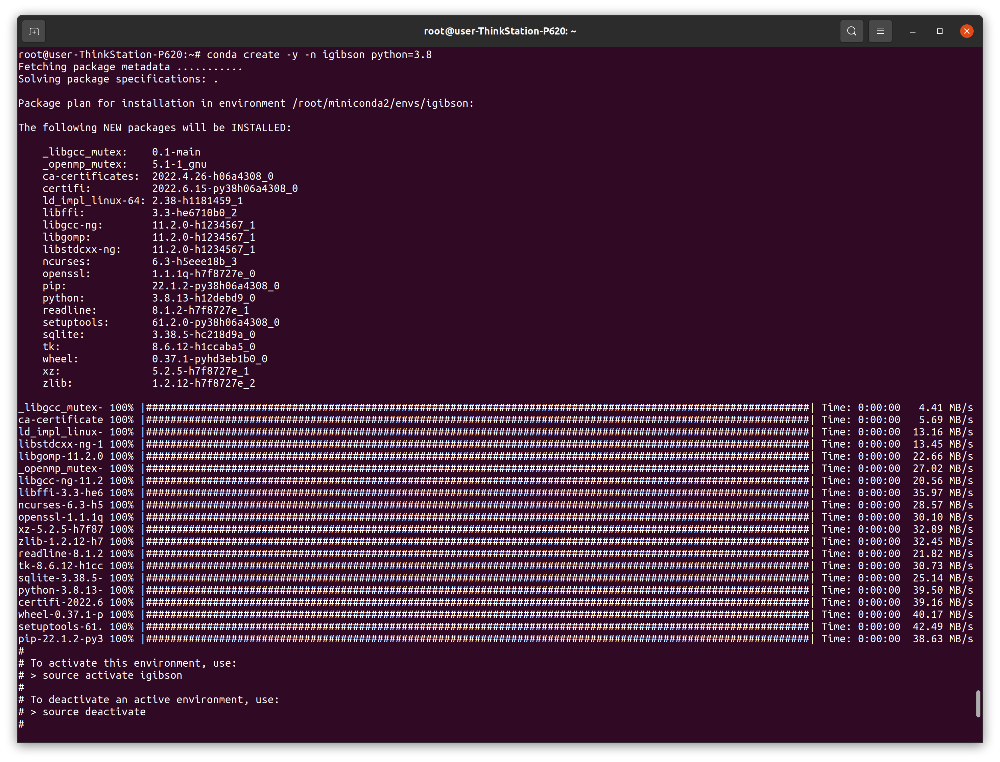Image resolution: width=1000 pixels, height=762 pixels.
Task: Click 'source activate igibson' line
Action: coord(100,675)
